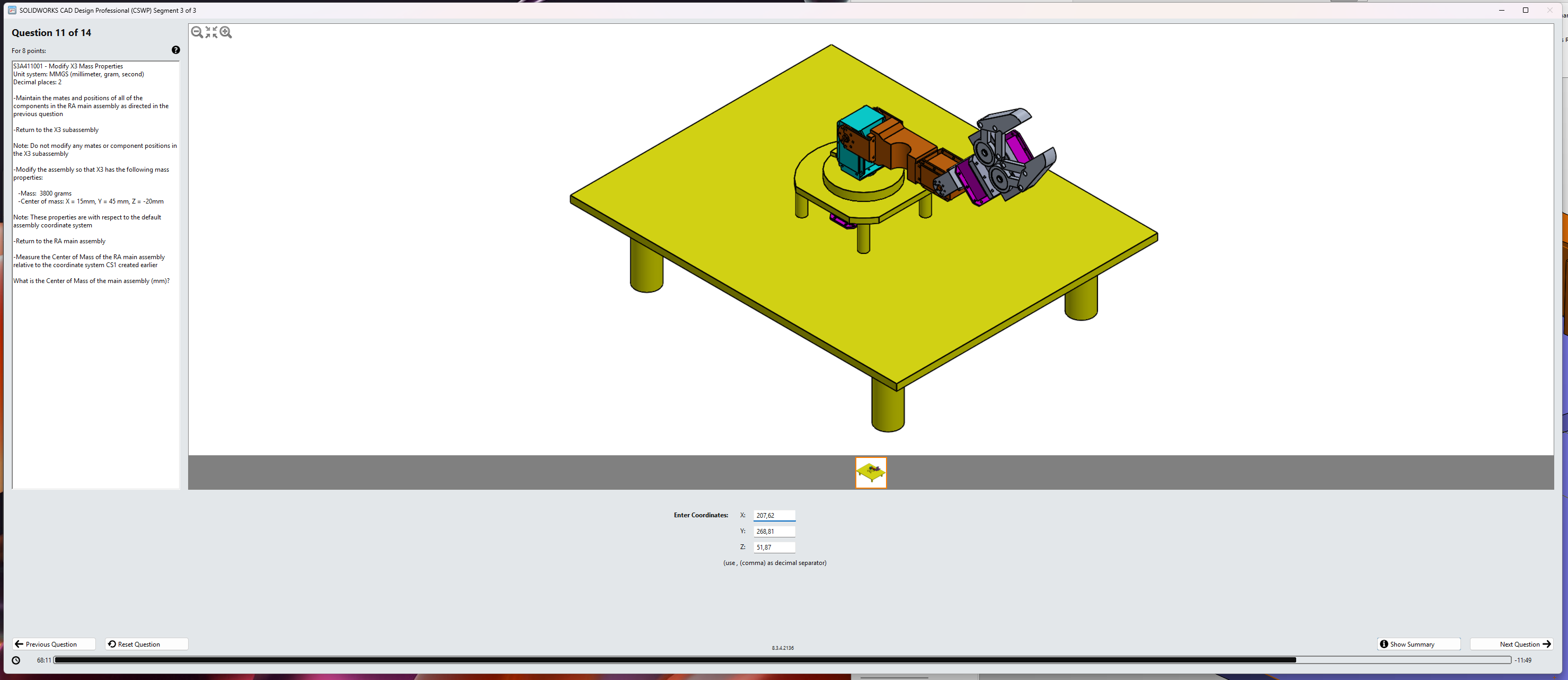
Task: Click the fit-to-view collapse arrows icon
Action: 211,32
